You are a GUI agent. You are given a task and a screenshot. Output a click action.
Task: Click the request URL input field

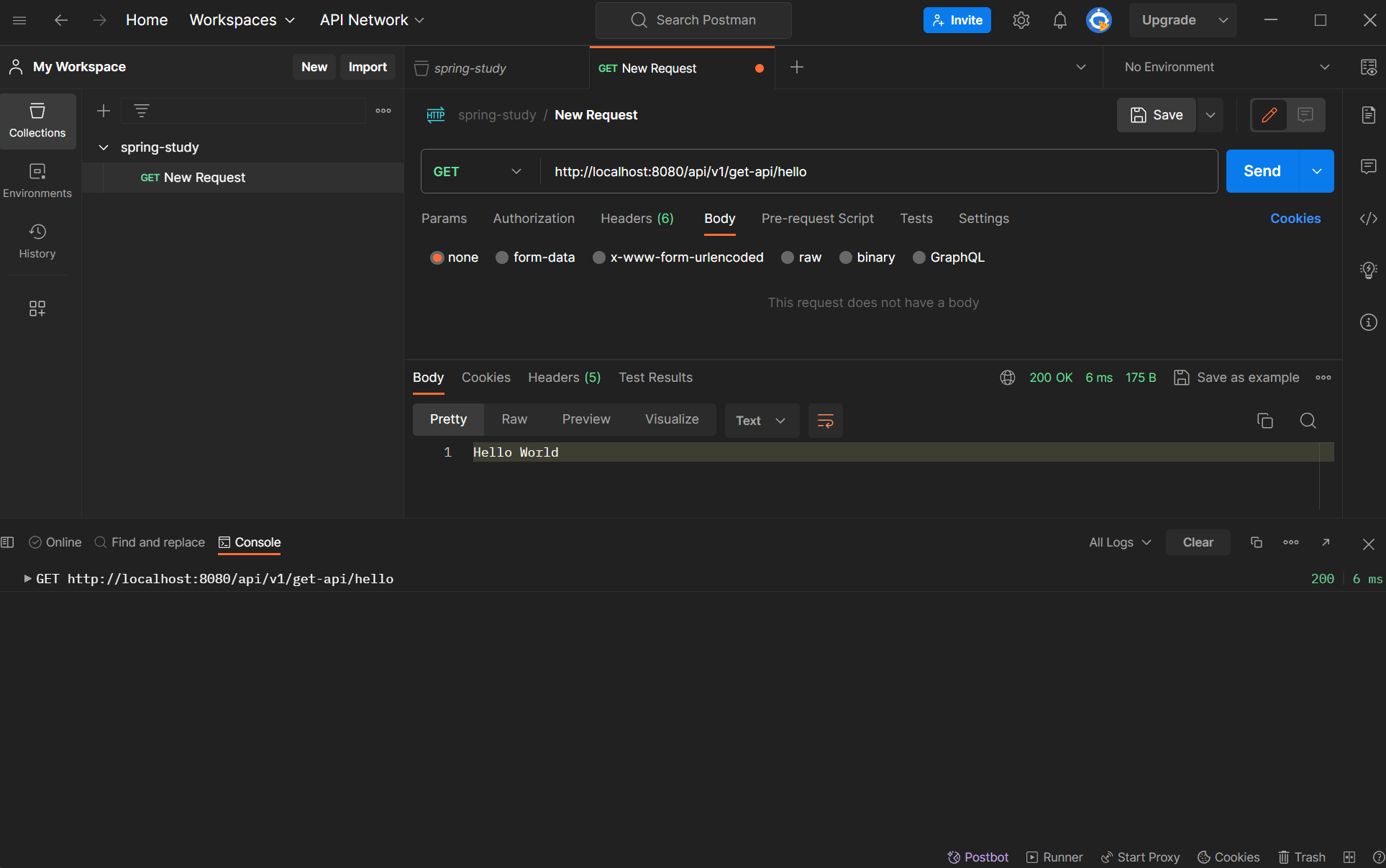(x=877, y=172)
